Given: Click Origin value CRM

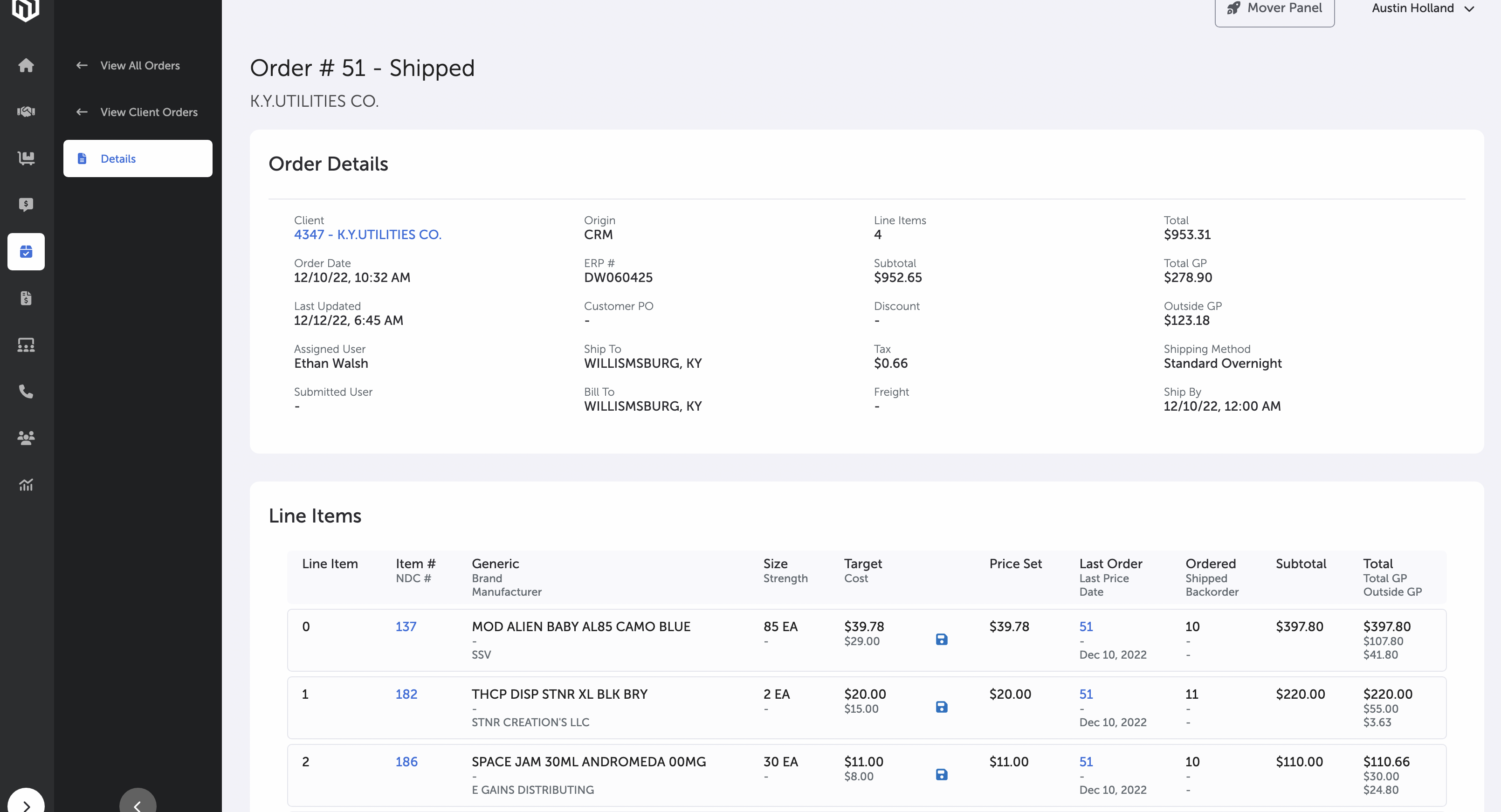Looking at the screenshot, I should click(x=598, y=235).
